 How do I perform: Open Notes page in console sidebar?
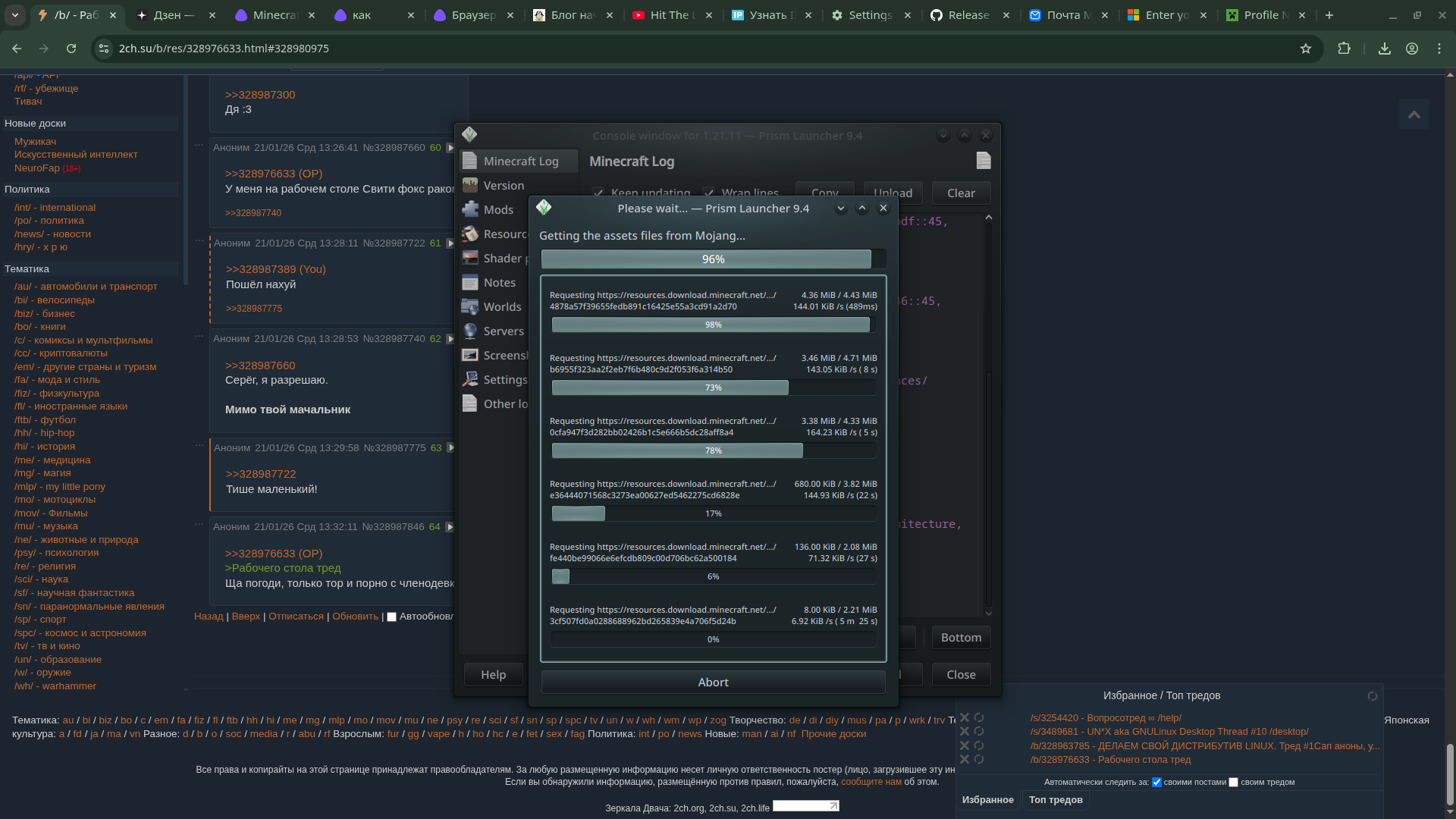coord(499,283)
